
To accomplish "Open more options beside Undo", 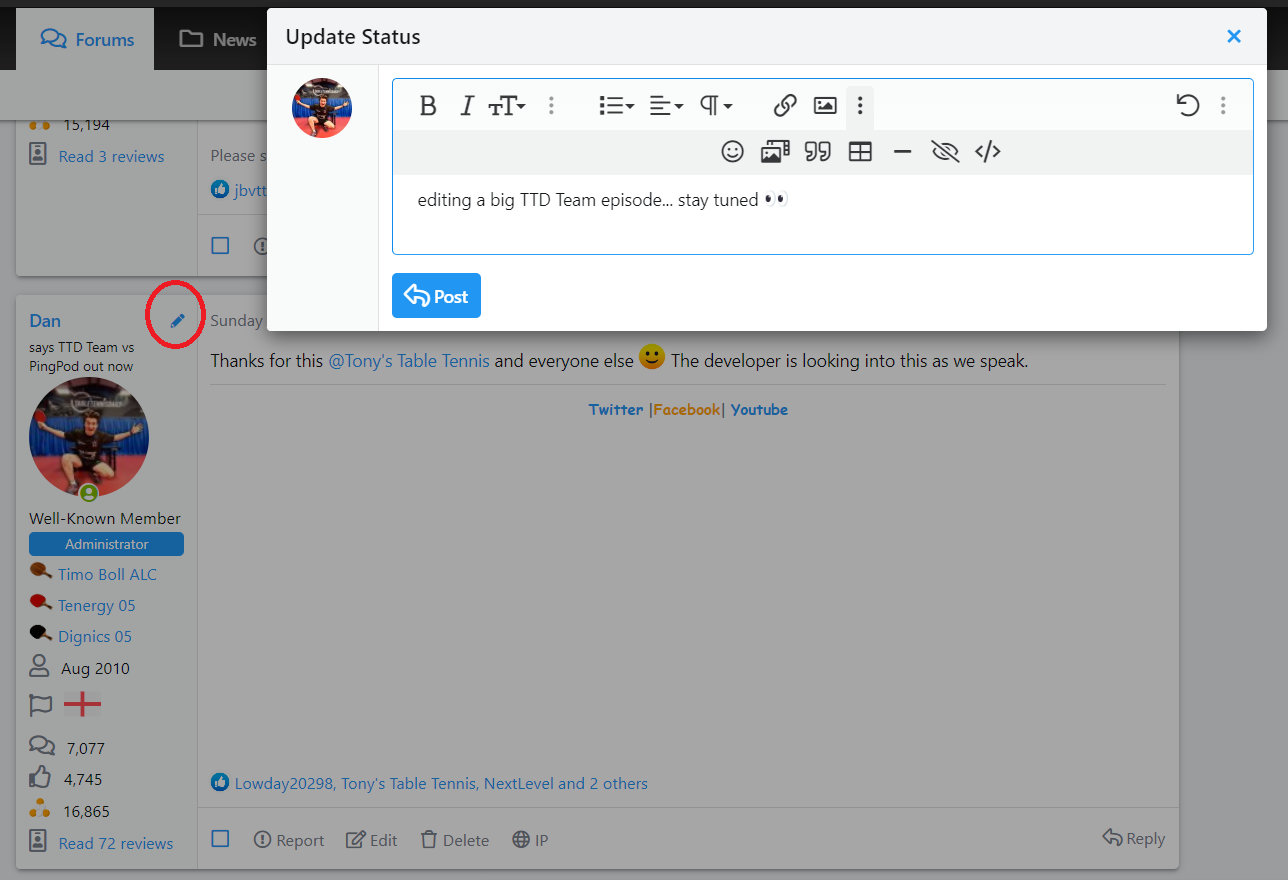I will 1223,105.
